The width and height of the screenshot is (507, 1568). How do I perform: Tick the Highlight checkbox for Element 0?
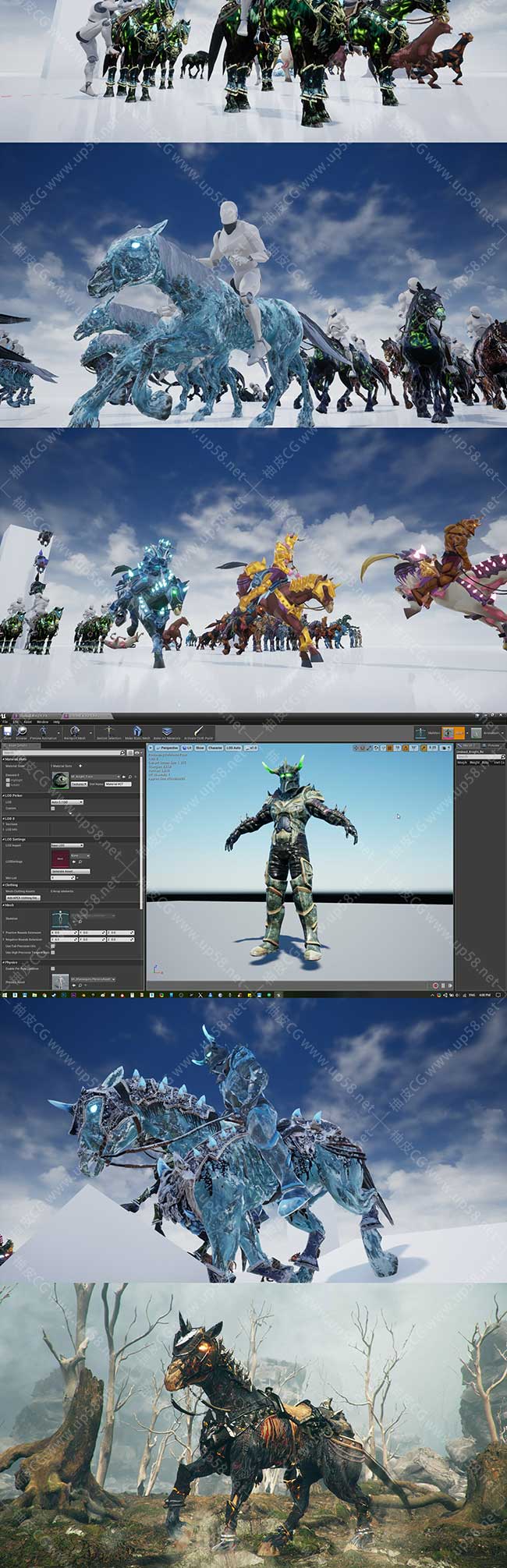pyautogui.click(x=8, y=780)
